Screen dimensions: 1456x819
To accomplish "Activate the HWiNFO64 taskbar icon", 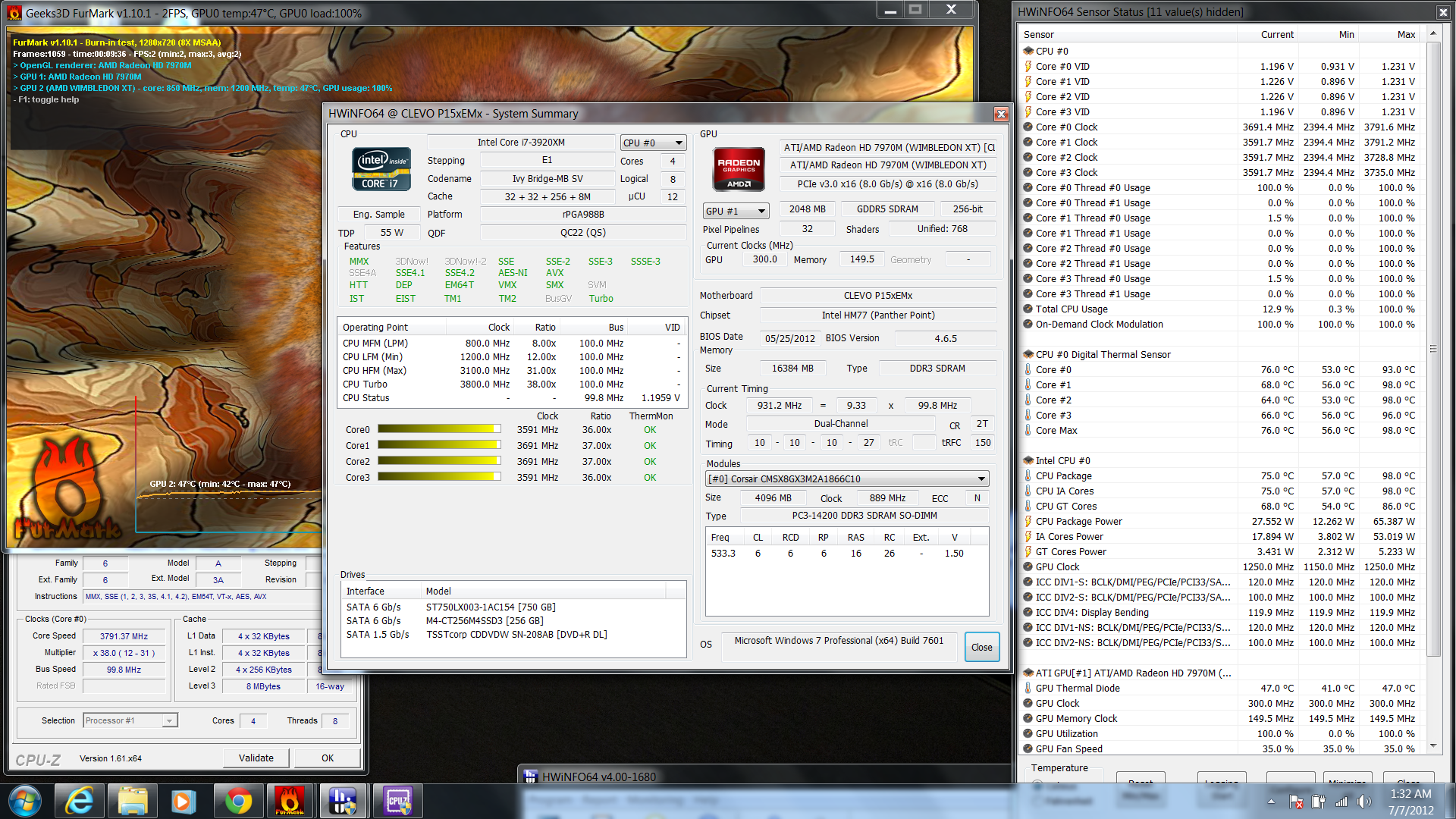I will [343, 801].
